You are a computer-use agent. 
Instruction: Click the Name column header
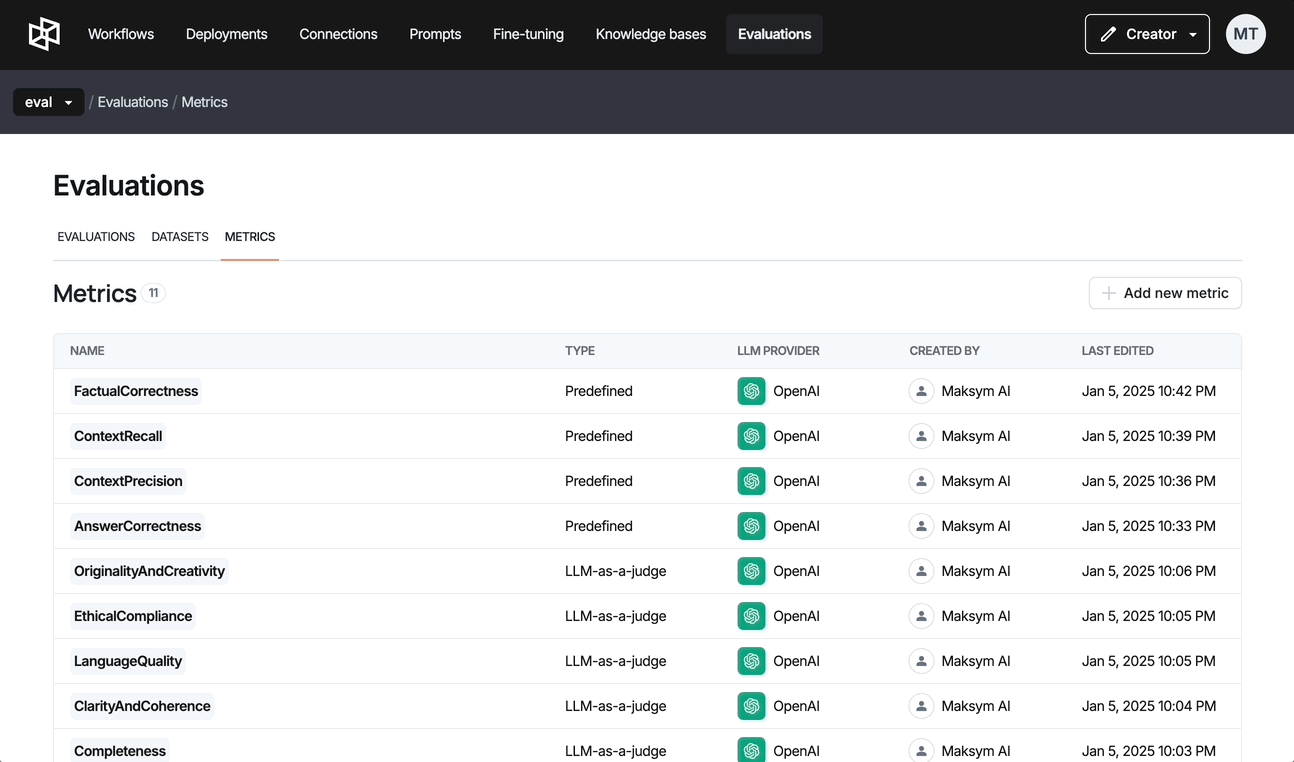pyautogui.click(x=87, y=351)
